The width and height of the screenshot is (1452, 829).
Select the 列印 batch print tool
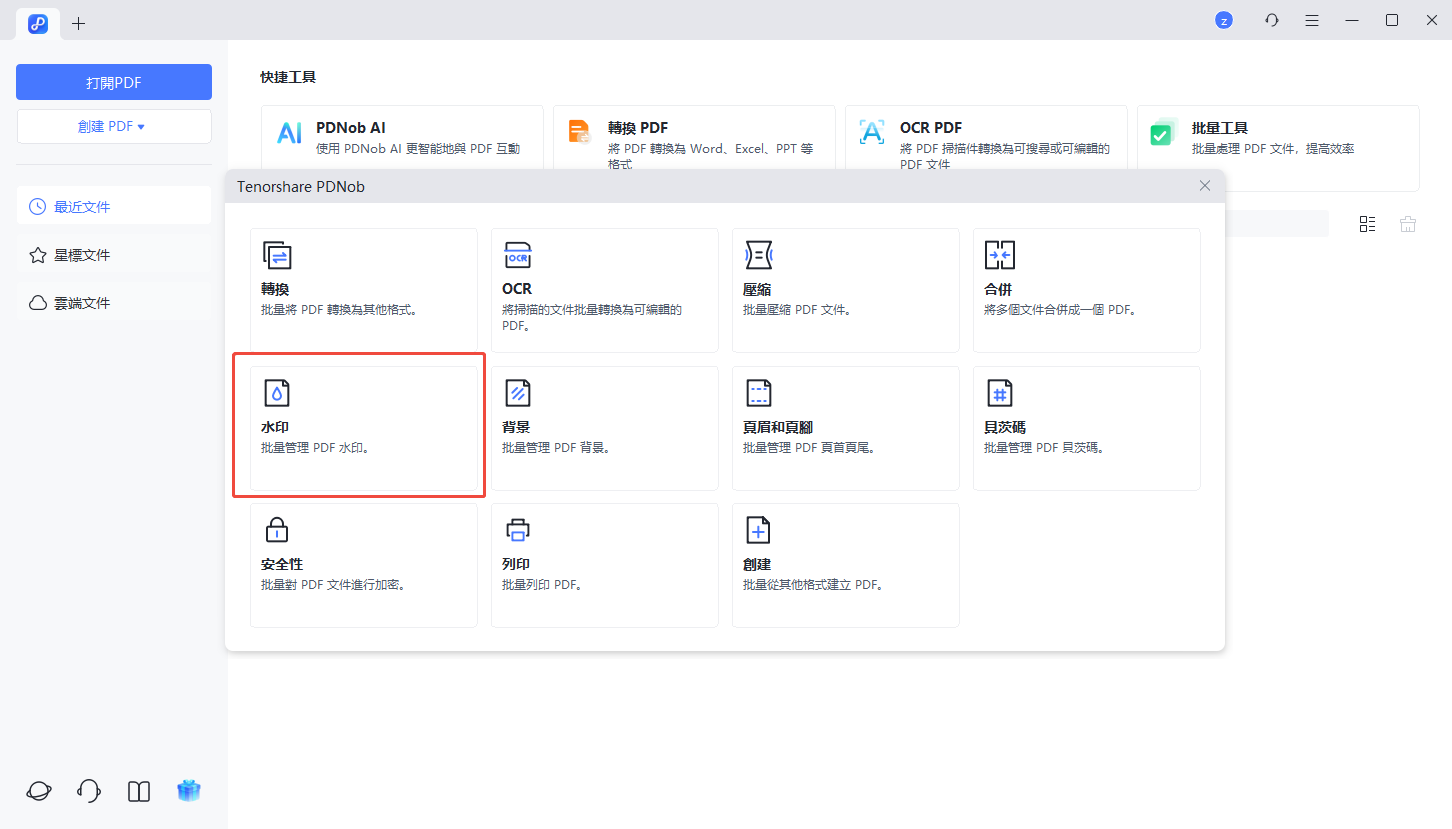click(604, 565)
